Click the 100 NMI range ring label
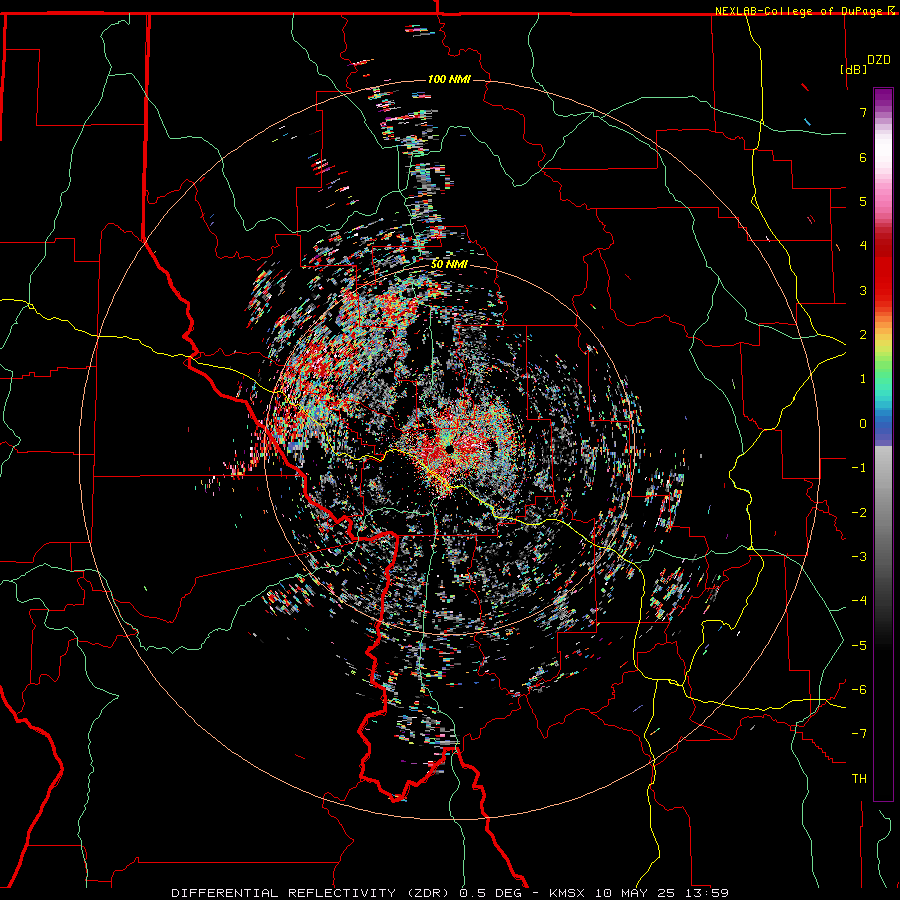The image size is (900, 900). 449,79
